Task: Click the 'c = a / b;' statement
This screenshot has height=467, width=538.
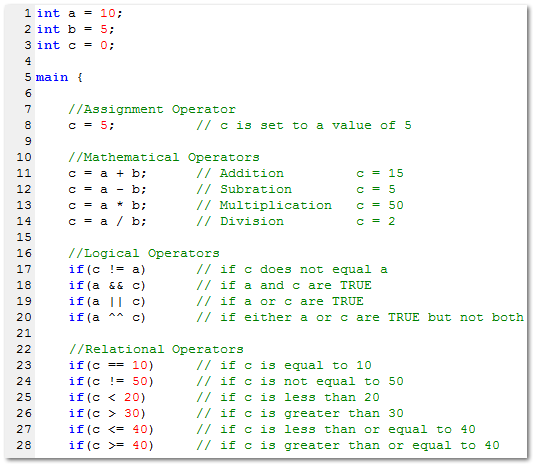Action: coord(107,221)
